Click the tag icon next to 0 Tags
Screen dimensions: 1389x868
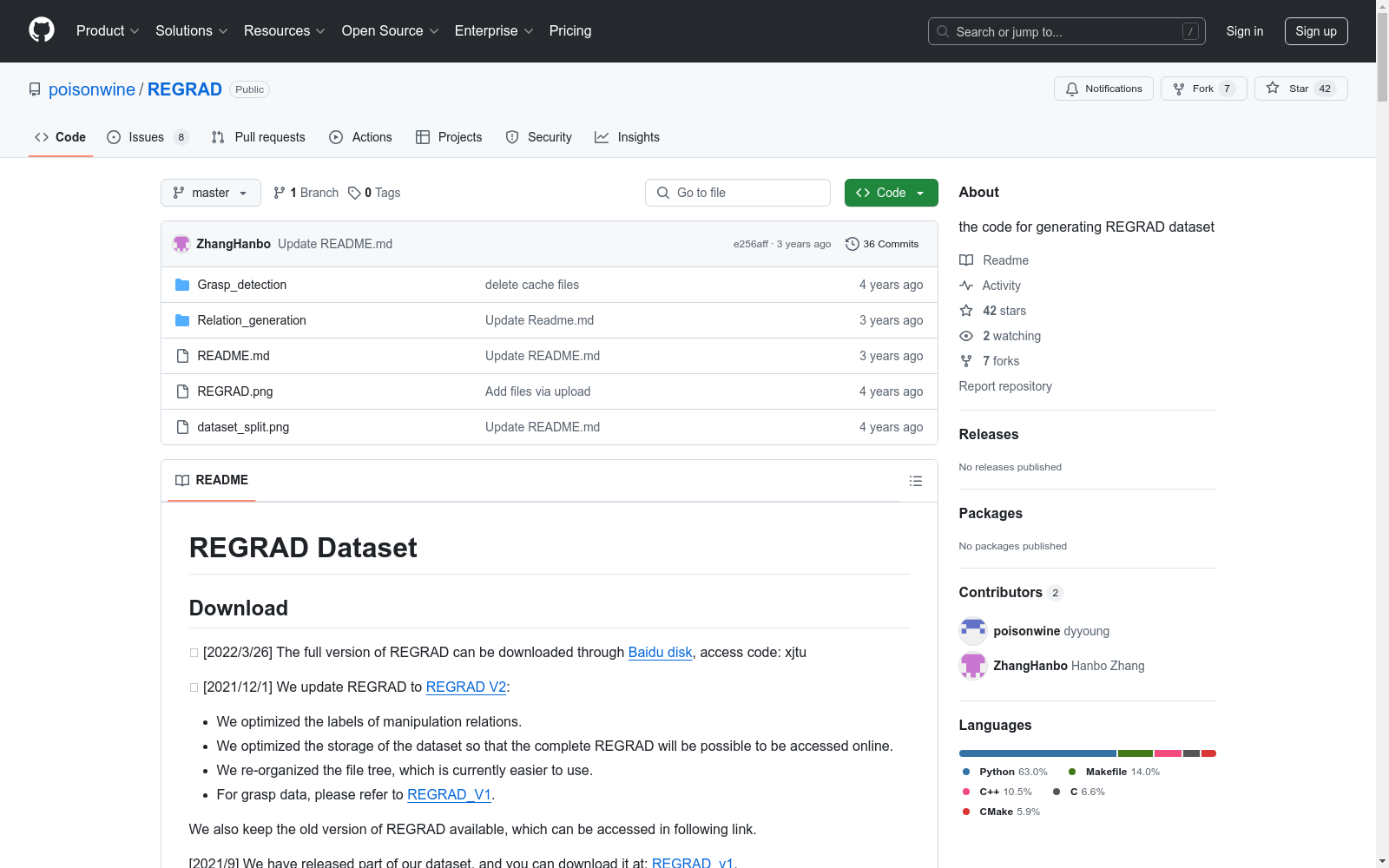pyautogui.click(x=354, y=193)
